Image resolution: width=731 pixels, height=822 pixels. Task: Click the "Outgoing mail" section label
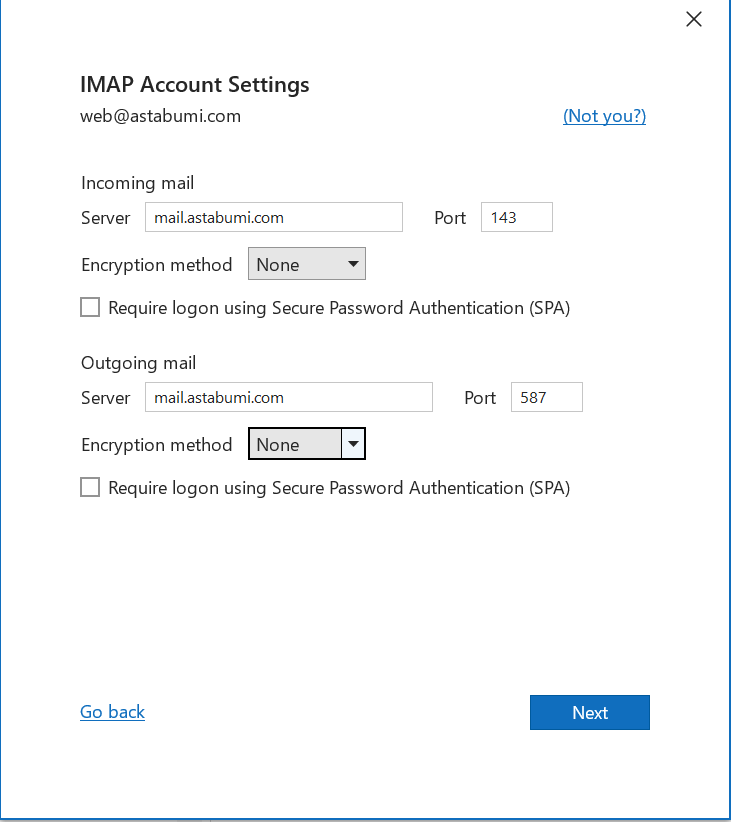click(x=138, y=363)
